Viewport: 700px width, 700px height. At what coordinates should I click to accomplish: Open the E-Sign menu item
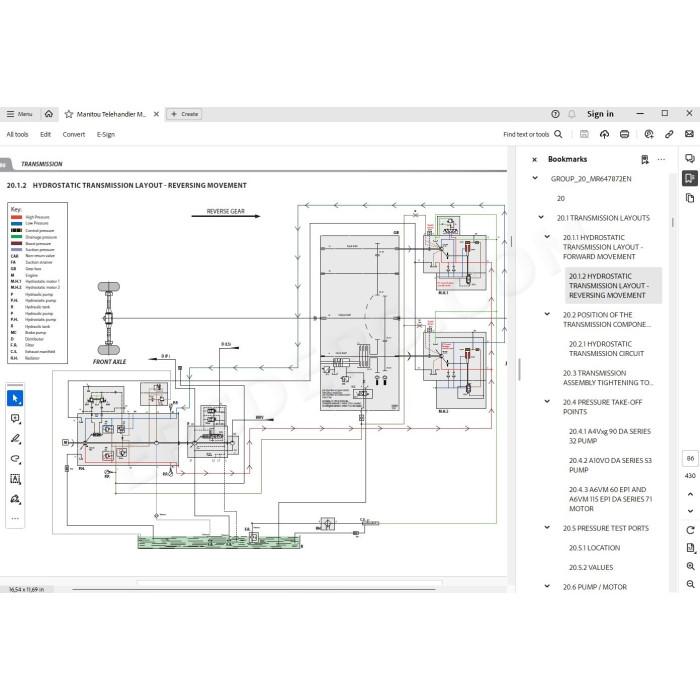(106, 134)
